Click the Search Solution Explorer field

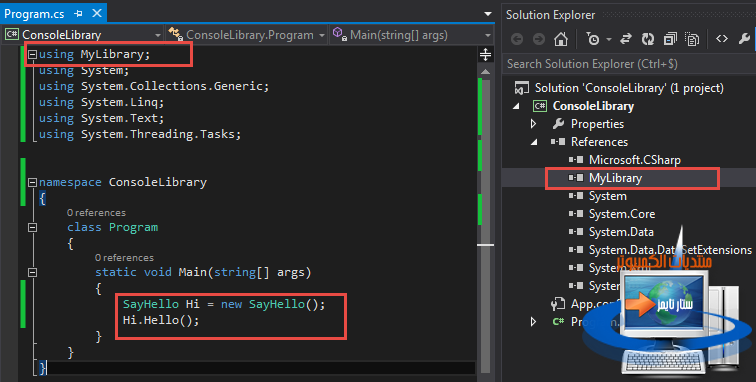[x=629, y=64]
